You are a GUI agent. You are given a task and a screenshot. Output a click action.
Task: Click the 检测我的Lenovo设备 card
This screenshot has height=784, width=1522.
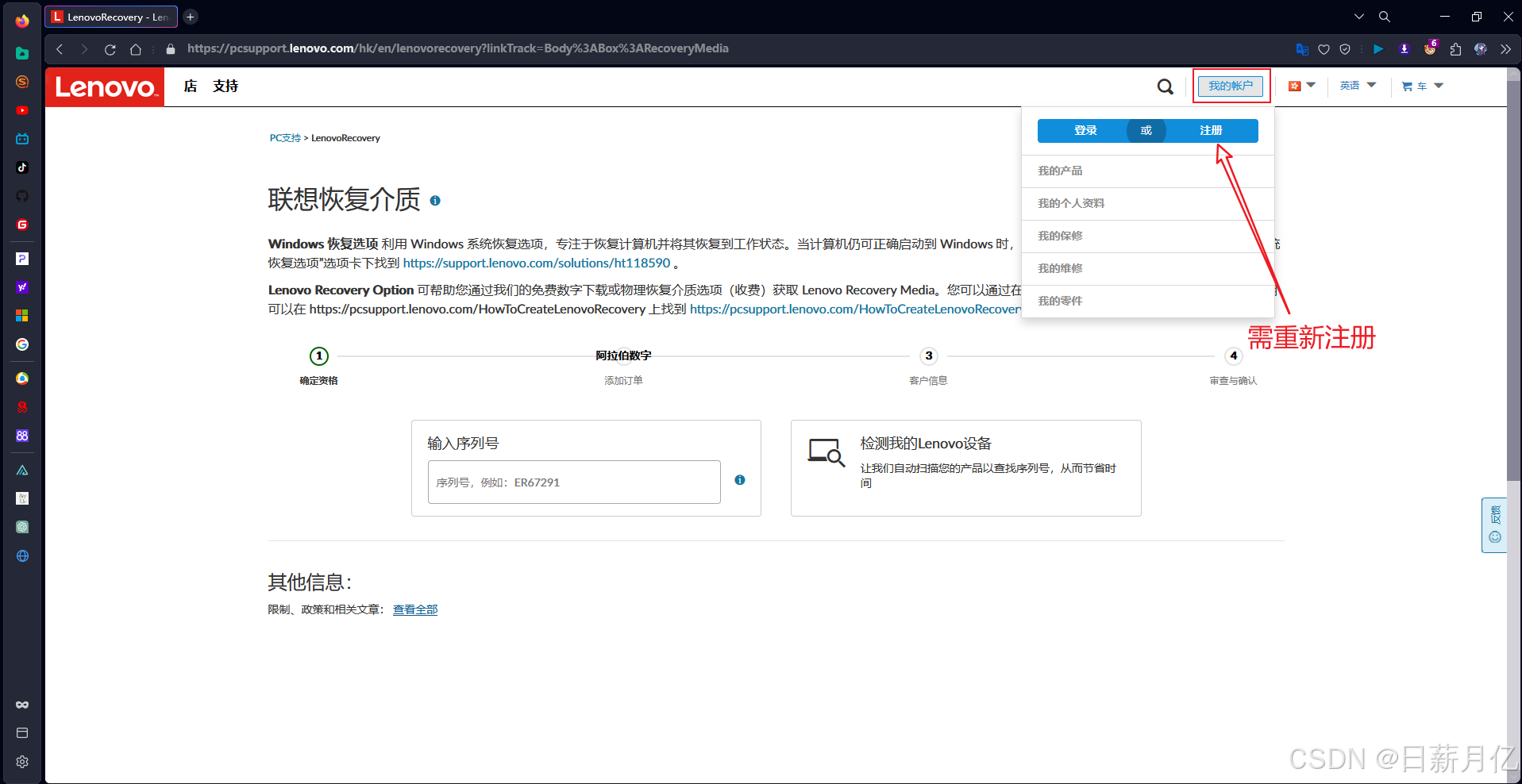pos(965,468)
